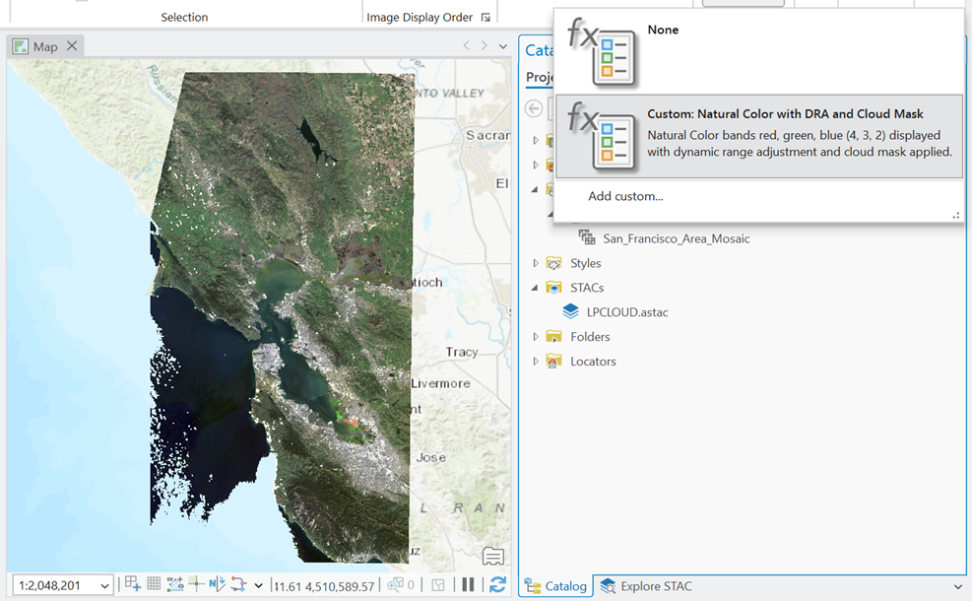Image resolution: width=972 pixels, height=601 pixels.
Task: Select the None processing template
Action: tap(759, 53)
